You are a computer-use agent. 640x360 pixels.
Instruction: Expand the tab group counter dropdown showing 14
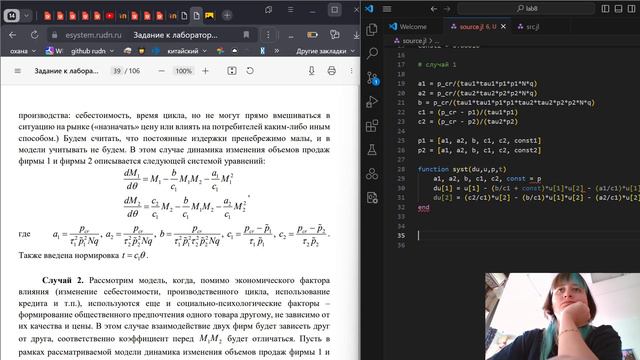(27, 16)
